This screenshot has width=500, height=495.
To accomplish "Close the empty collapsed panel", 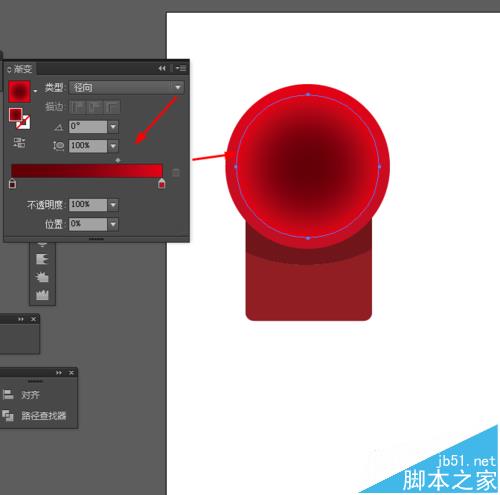I will point(33,319).
